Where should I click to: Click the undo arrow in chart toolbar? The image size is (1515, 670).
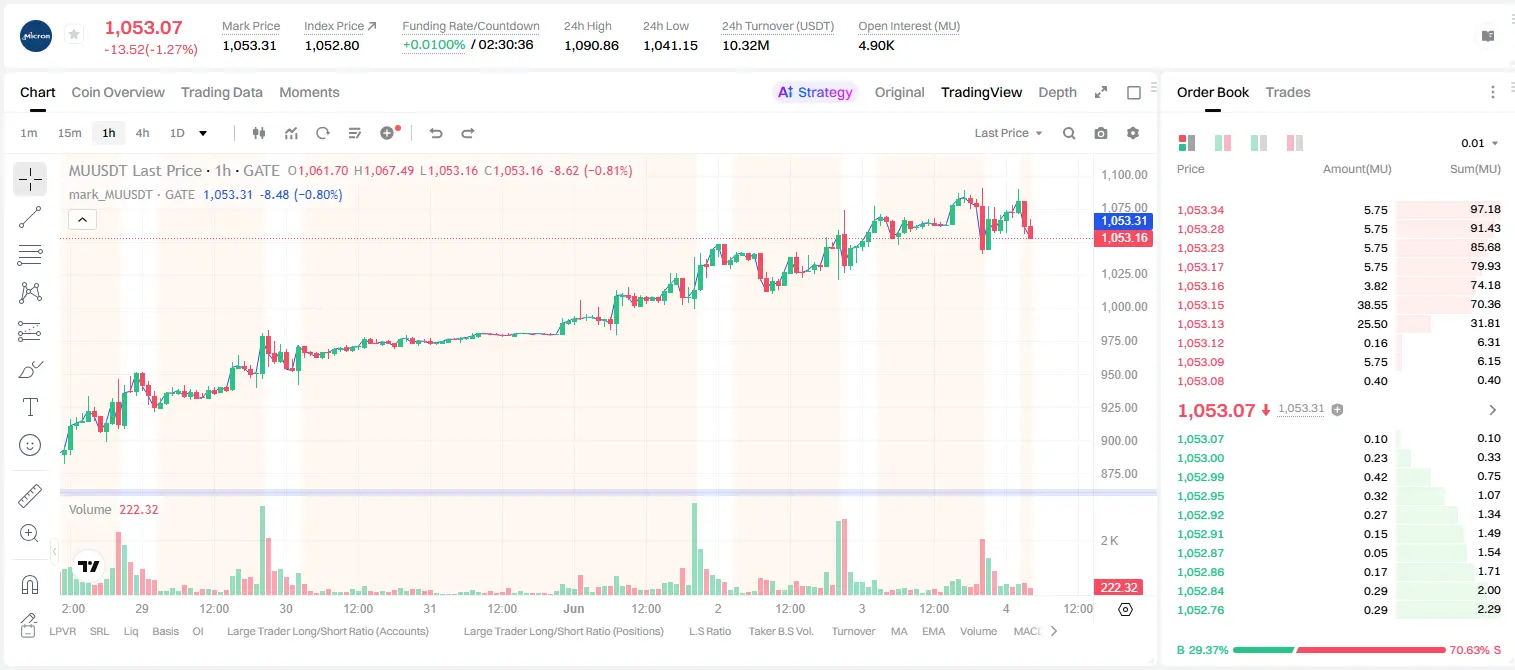click(x=436, y=133)
